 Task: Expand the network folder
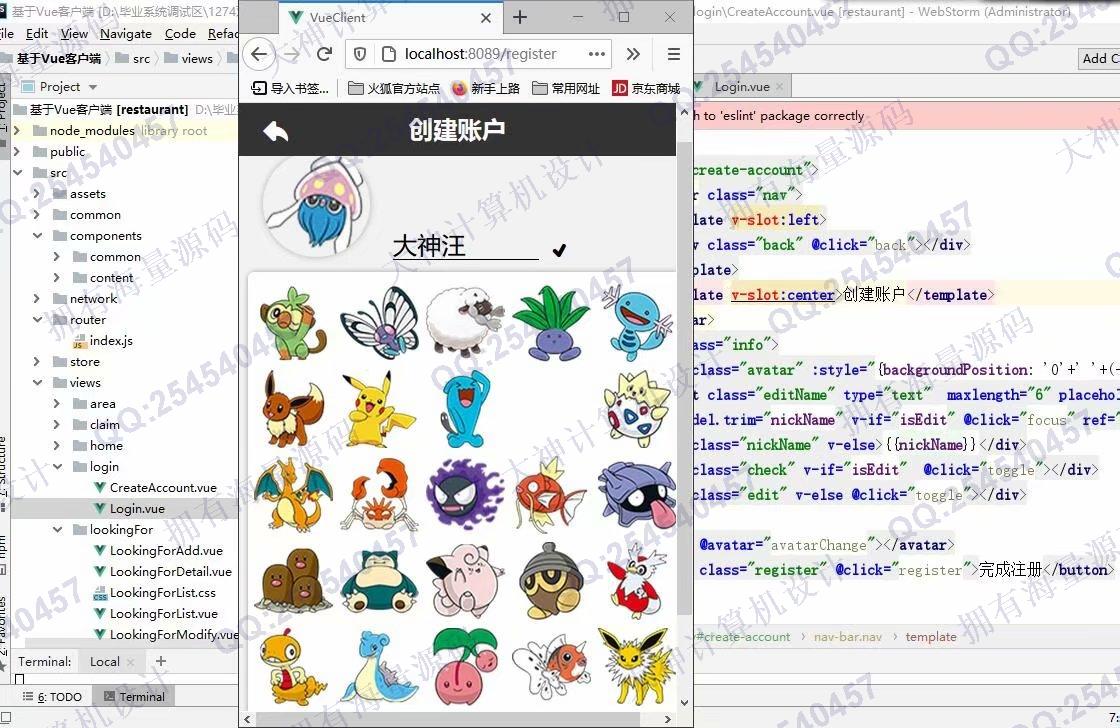click(x=36, y=299)
